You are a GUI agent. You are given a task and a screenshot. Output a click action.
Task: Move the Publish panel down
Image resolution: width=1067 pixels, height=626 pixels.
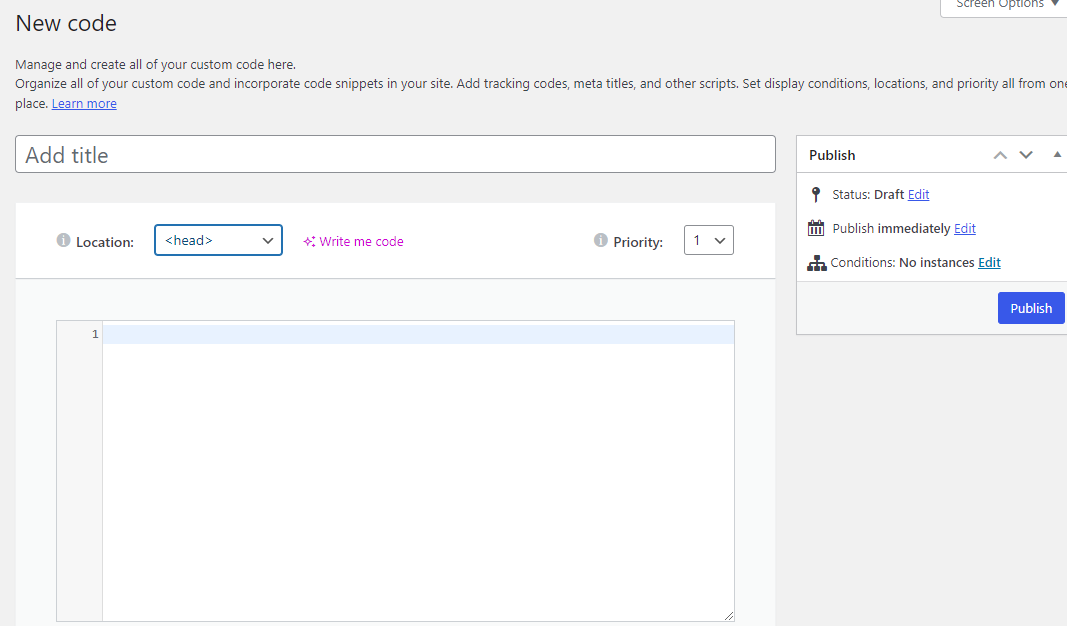tap(1026, 155)
